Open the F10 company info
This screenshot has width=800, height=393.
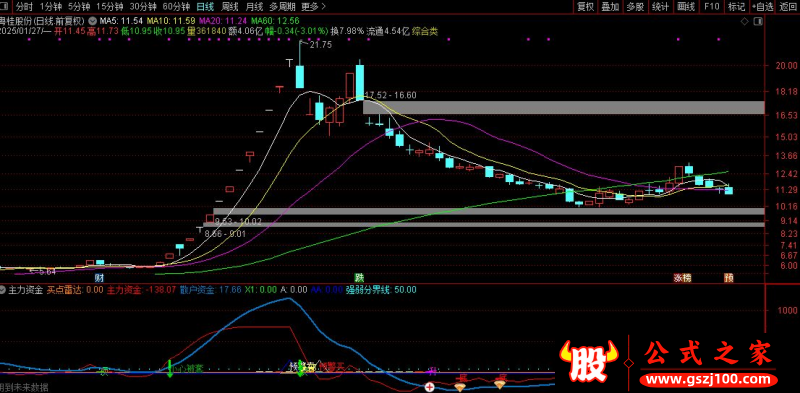pyautogui.click(x=711, y=7)
